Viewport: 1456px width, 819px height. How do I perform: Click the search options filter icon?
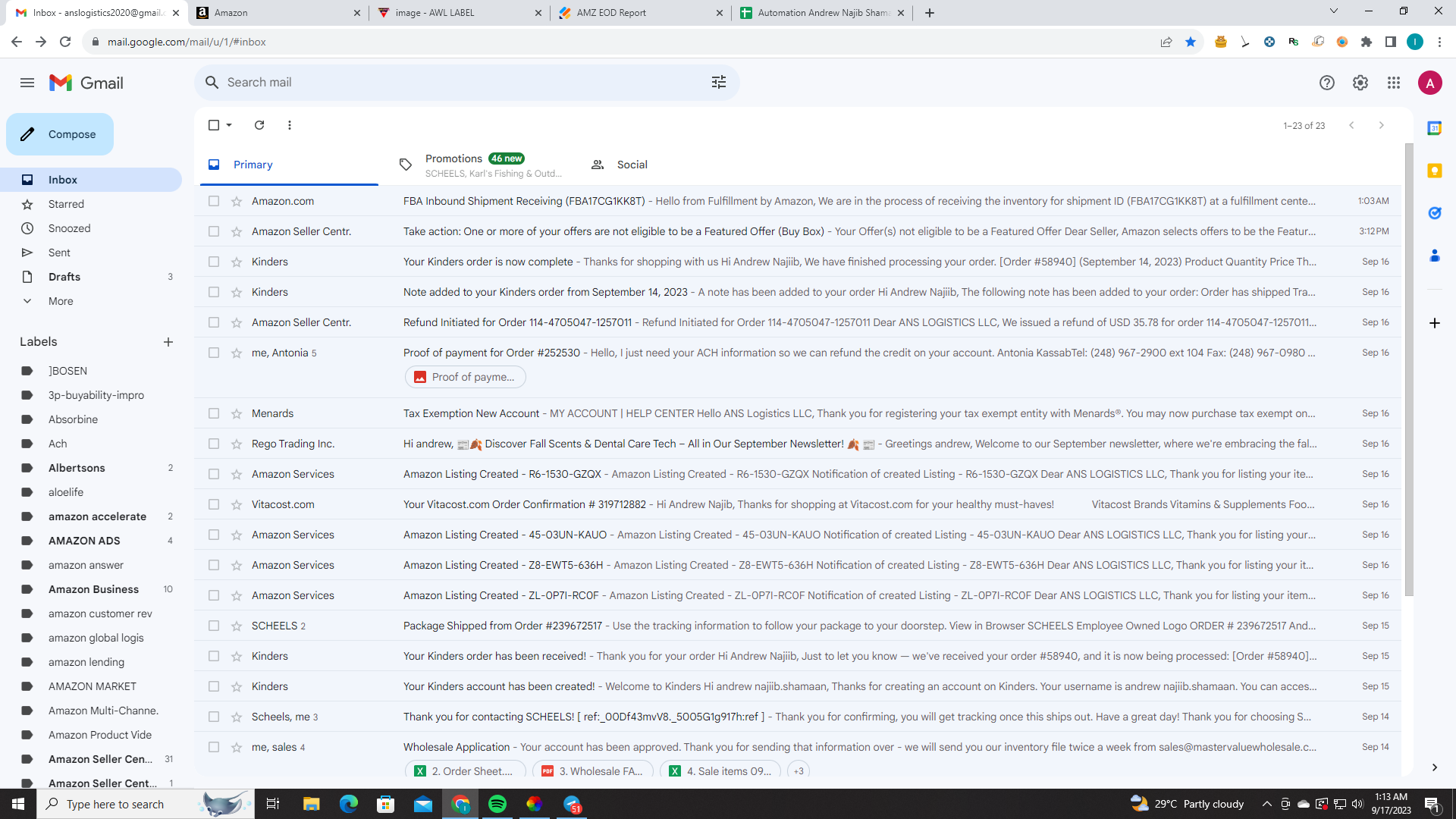719,82
